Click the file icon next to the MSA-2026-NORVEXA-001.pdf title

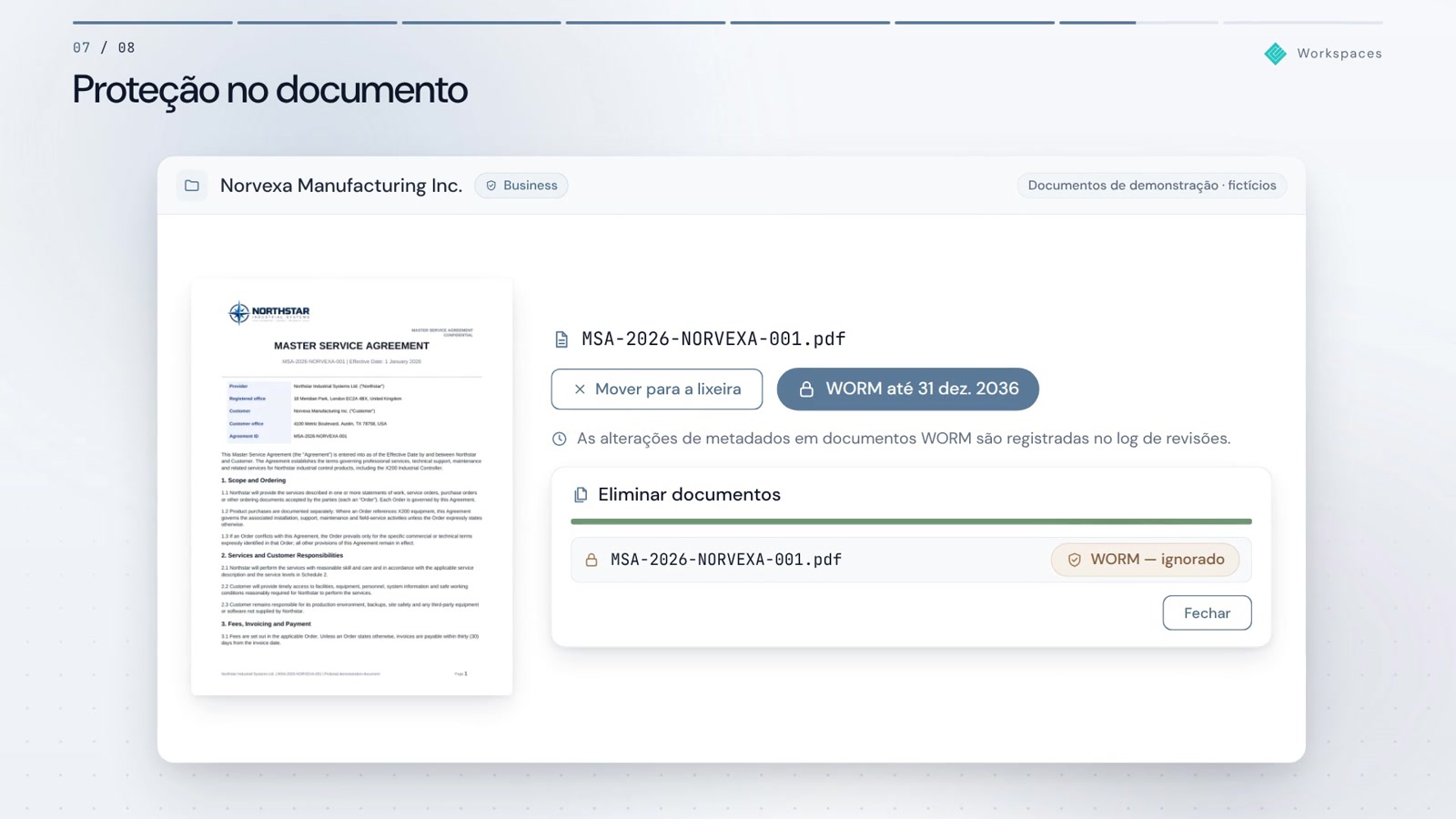(561, 339)
